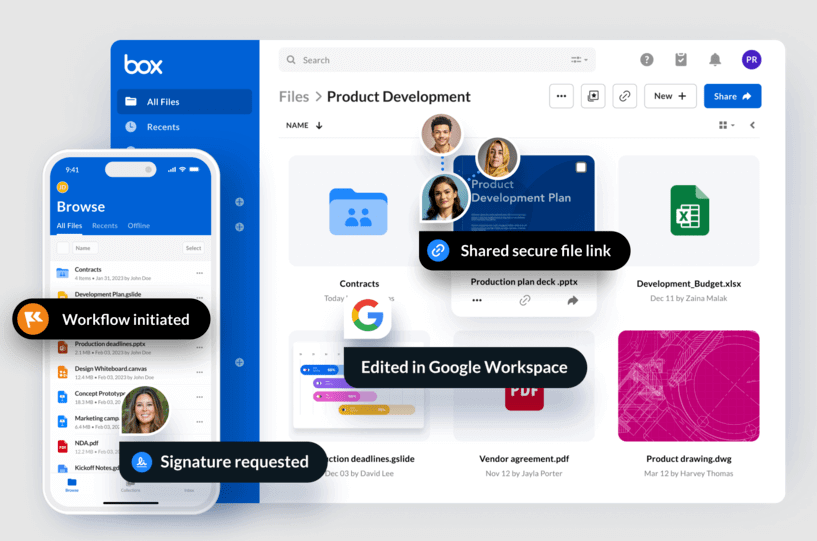
Task: Click the add to collection icon button
Action: (x=593, y=96)
